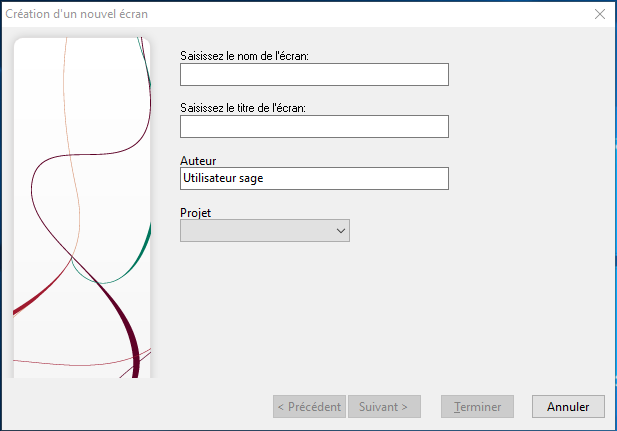Click the Terminer button

pos(477,407)
